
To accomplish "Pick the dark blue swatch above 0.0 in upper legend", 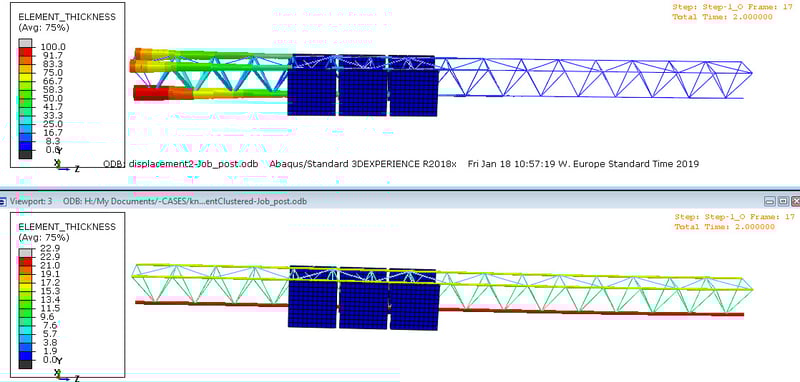I will tap(26, 145).
